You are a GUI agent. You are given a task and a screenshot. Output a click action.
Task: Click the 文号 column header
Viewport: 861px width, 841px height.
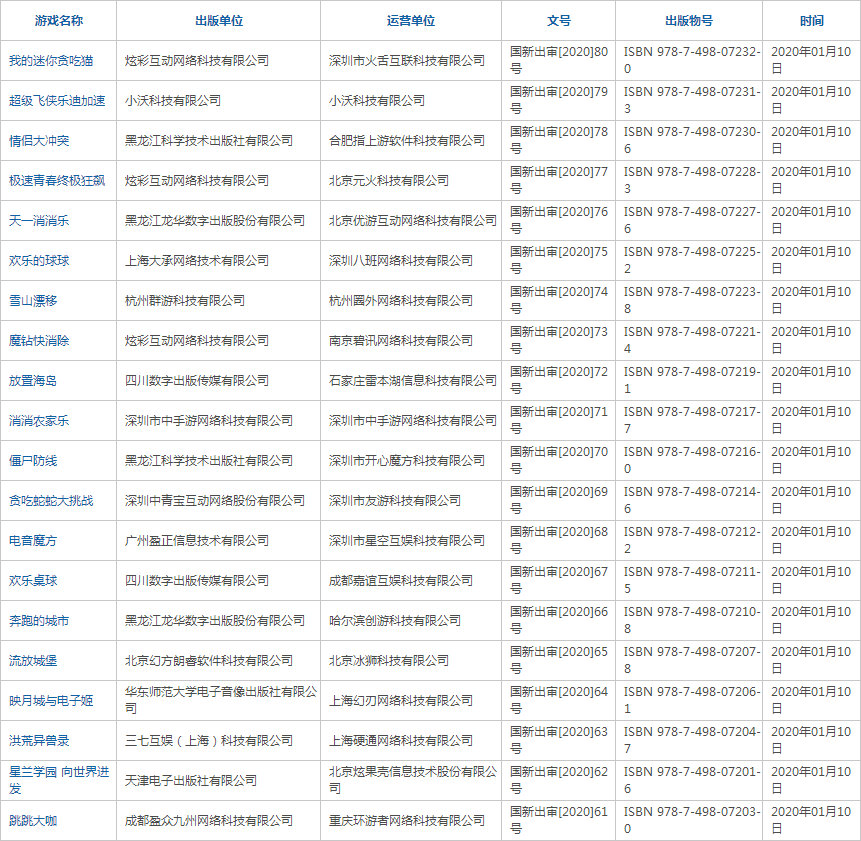coord(558,21)
